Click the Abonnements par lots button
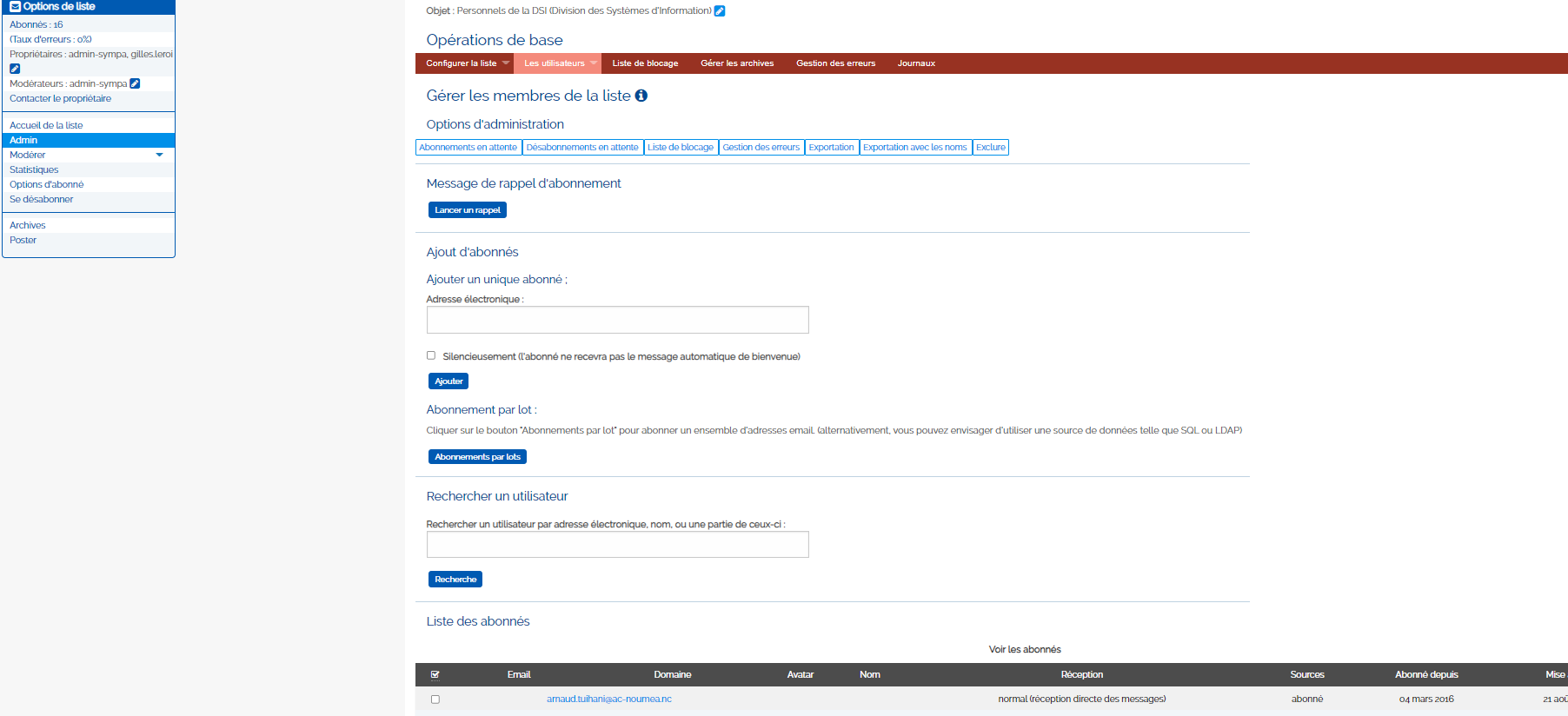This screenshot has width=1568, height=716. coord(477,457)
